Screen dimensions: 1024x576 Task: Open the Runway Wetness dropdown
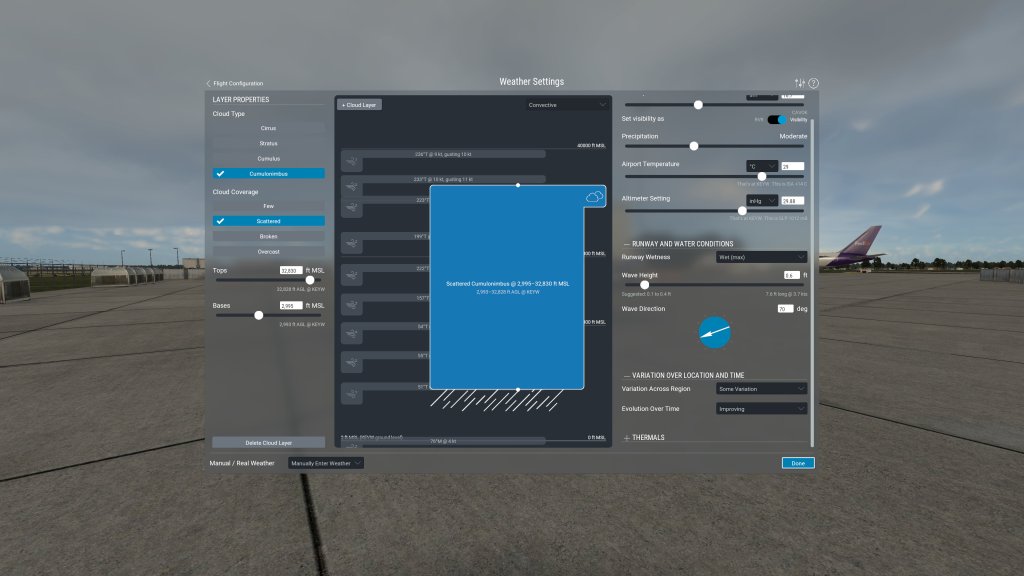[x=761, y=257]
